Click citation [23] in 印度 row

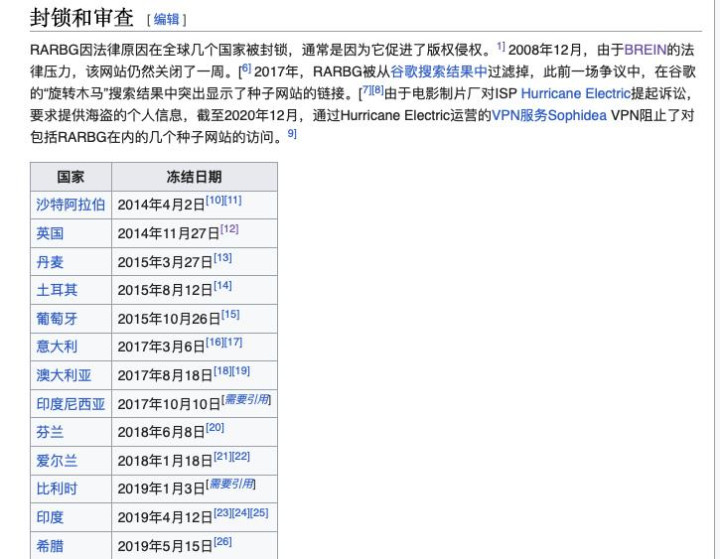(223, 513)
